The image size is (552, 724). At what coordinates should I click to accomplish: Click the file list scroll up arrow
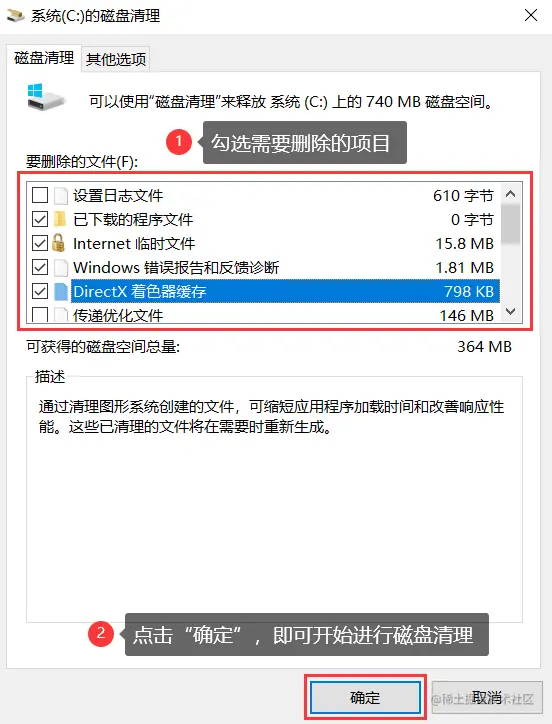click(510, 194)
